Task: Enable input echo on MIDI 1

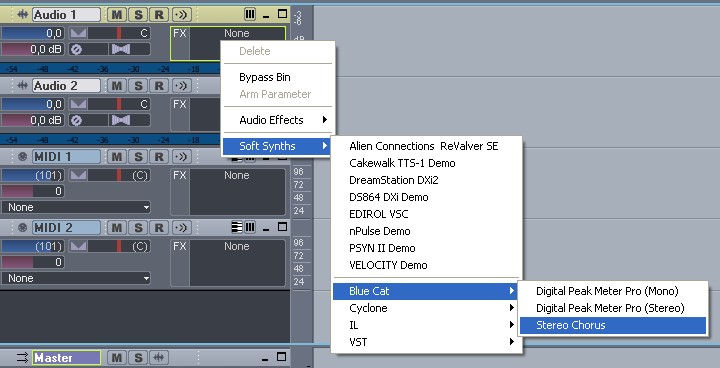Action: click(182, 157)
